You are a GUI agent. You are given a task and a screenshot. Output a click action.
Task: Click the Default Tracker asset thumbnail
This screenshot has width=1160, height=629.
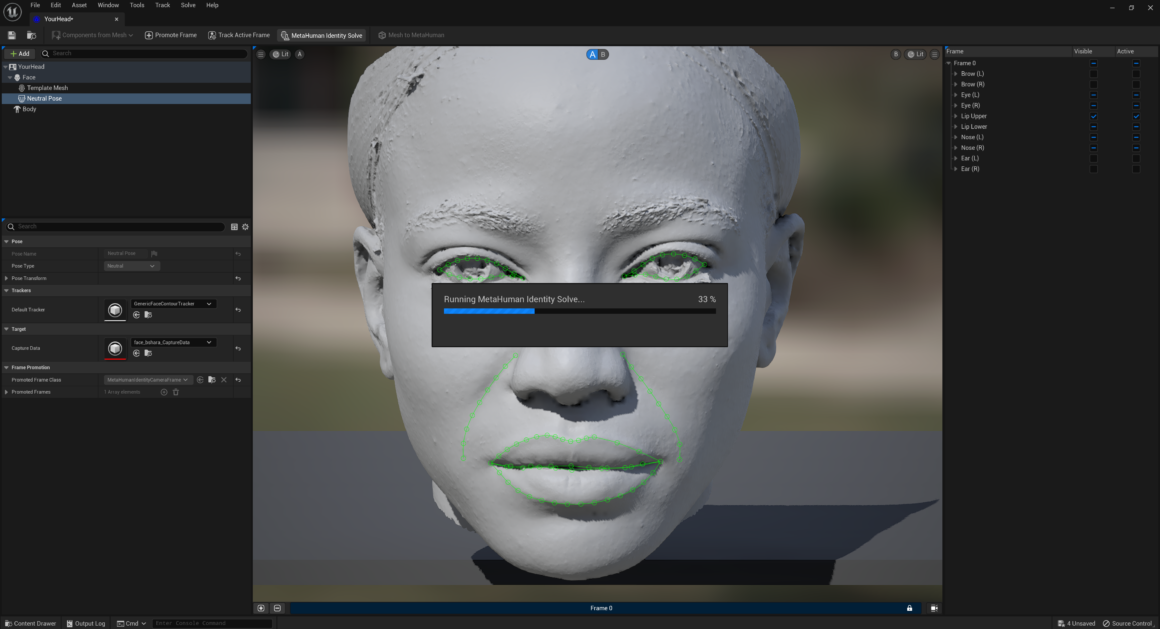tap(115, 310)
